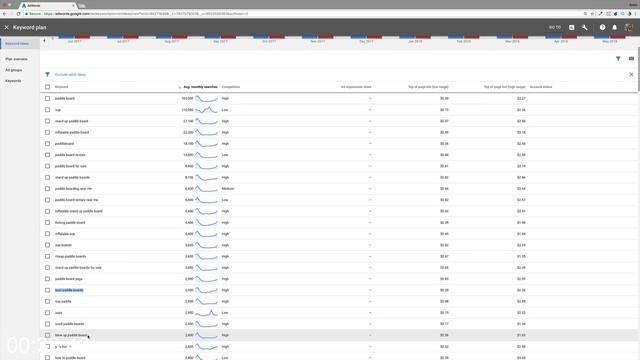Image resolution: width=640 pixels, height=360 pixels.
Task: Open the notifications bell
Action: tap(614, 27)
